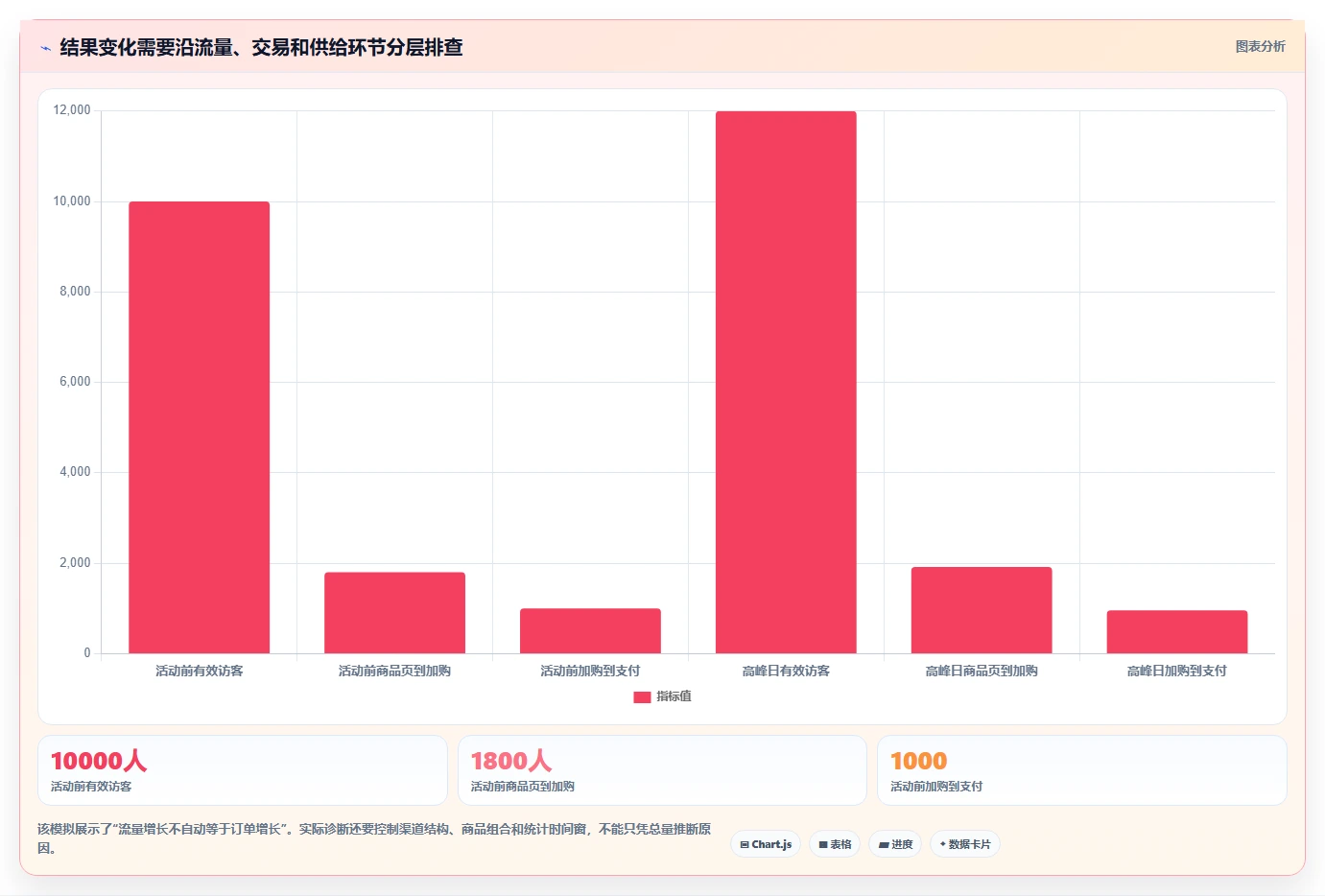Click the 活动前商品页到加购 axis label

[394, 672]
